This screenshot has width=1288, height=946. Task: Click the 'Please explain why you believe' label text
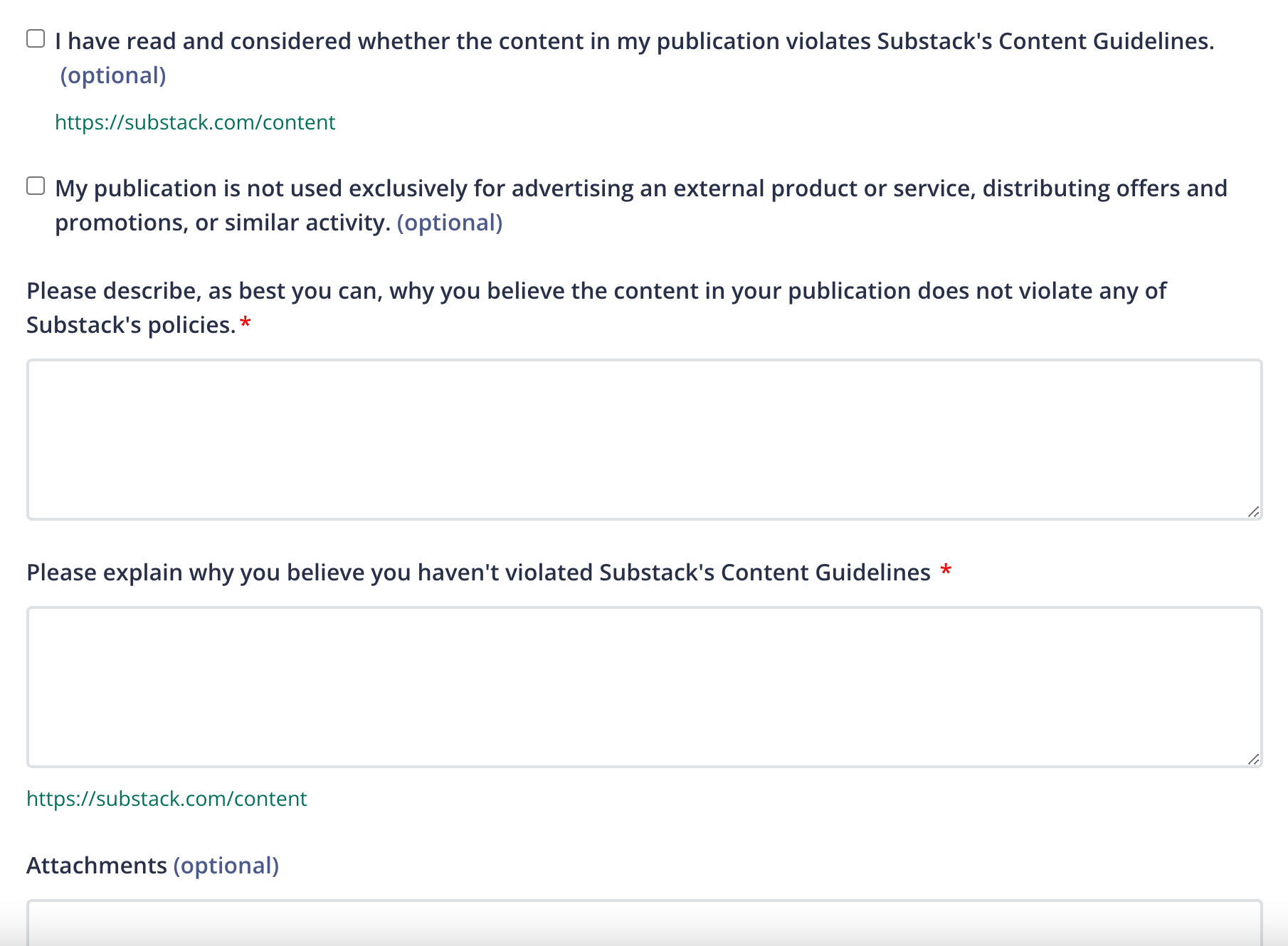tap(478, 573)
